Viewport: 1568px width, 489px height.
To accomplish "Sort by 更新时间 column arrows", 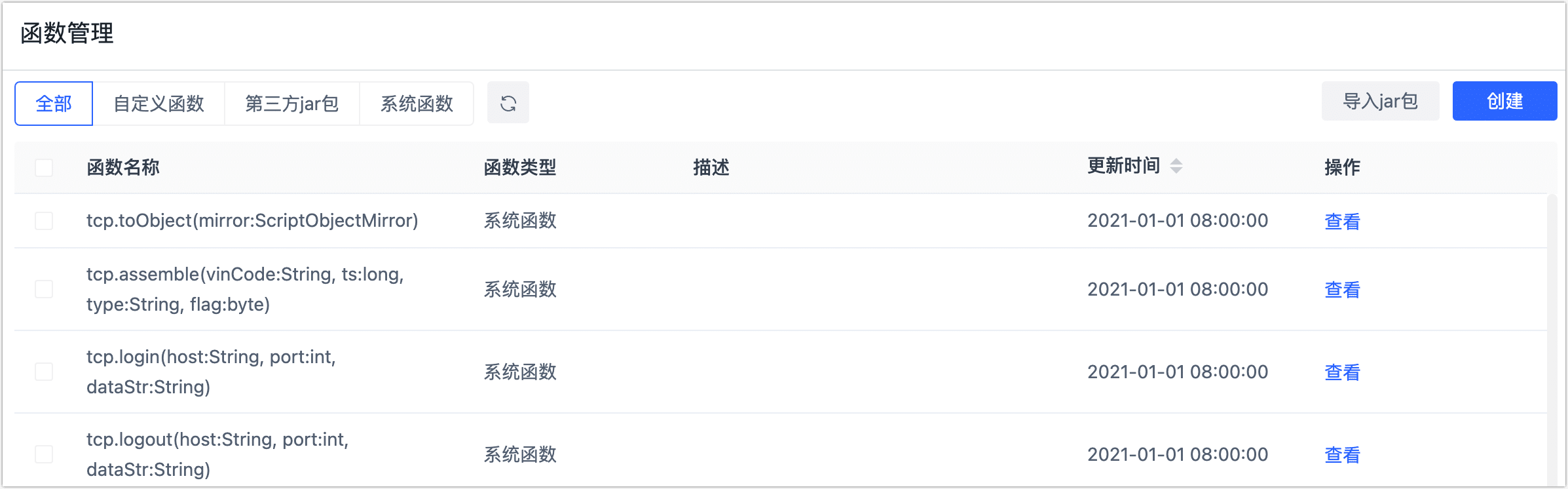I will (1176, 166).
